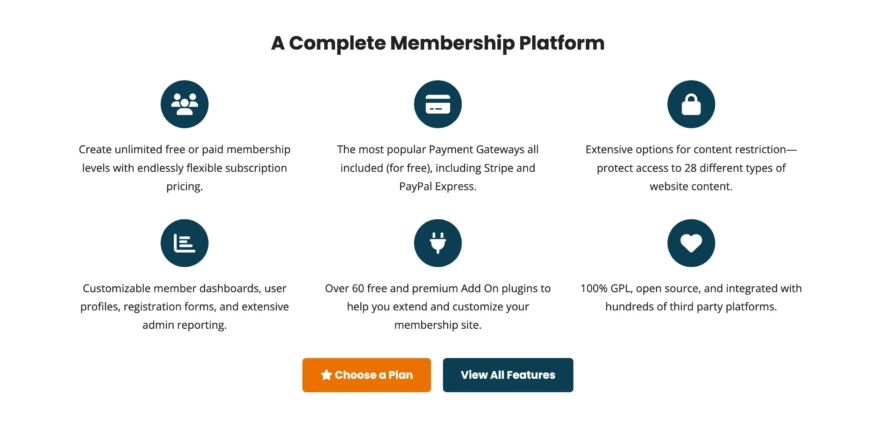
Task: Click the 'admin reporting' text
Action: [x=184, y=325]
